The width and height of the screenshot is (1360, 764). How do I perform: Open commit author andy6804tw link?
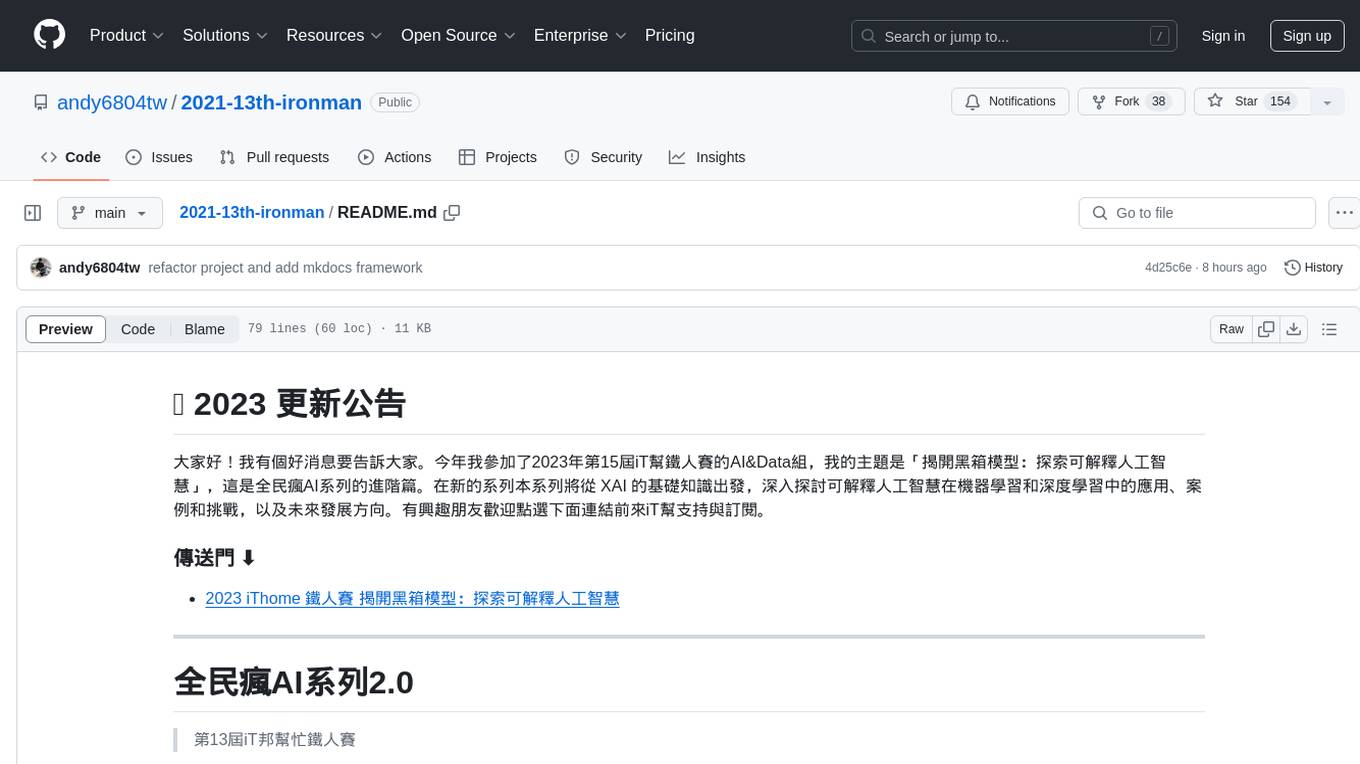[x=99, y=268]
